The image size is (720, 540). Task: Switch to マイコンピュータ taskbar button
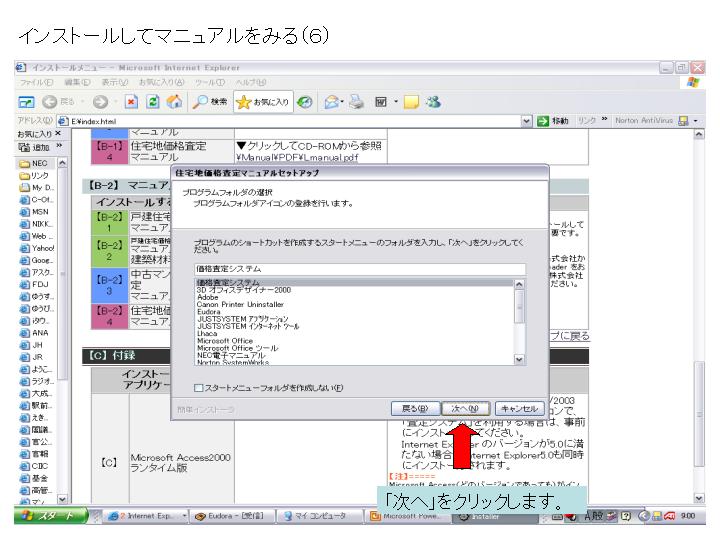(x=319, y=516)
